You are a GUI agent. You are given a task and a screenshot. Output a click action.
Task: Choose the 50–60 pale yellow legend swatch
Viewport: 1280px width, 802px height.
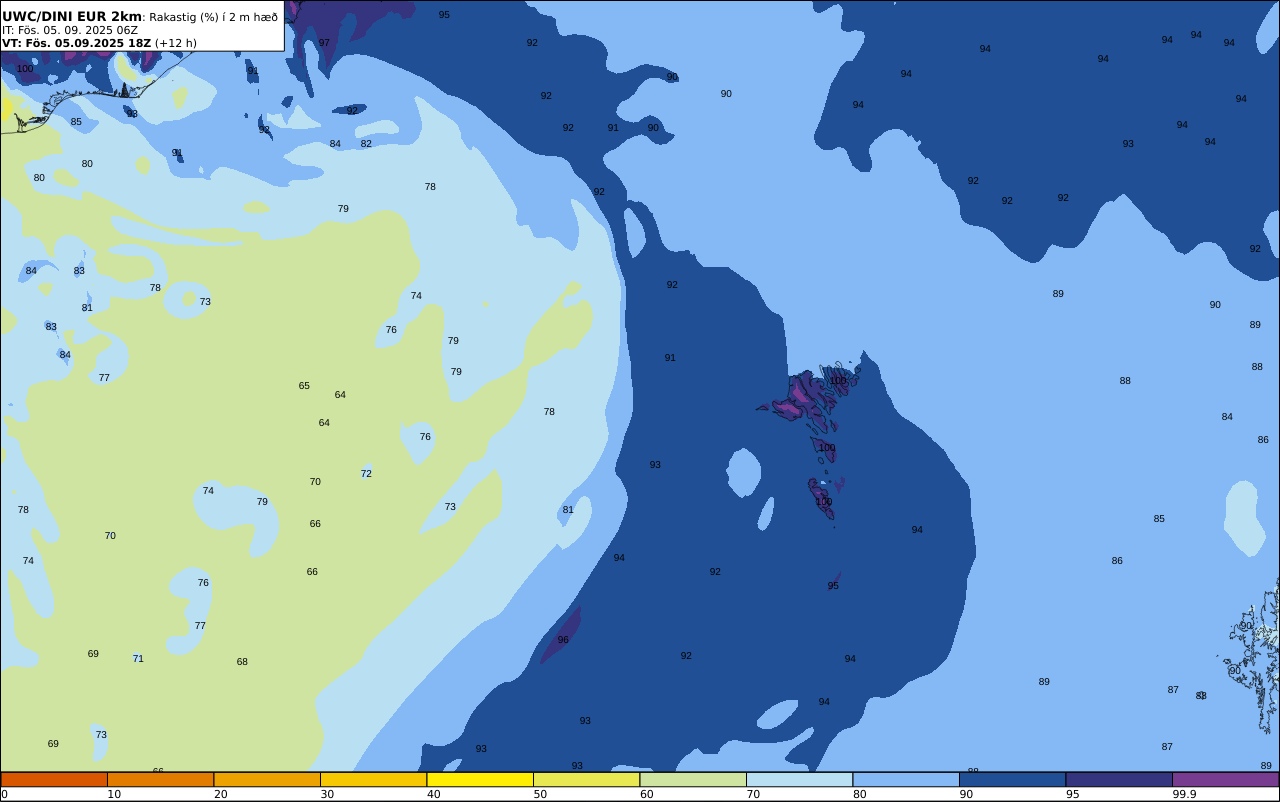tap(587, 779)
